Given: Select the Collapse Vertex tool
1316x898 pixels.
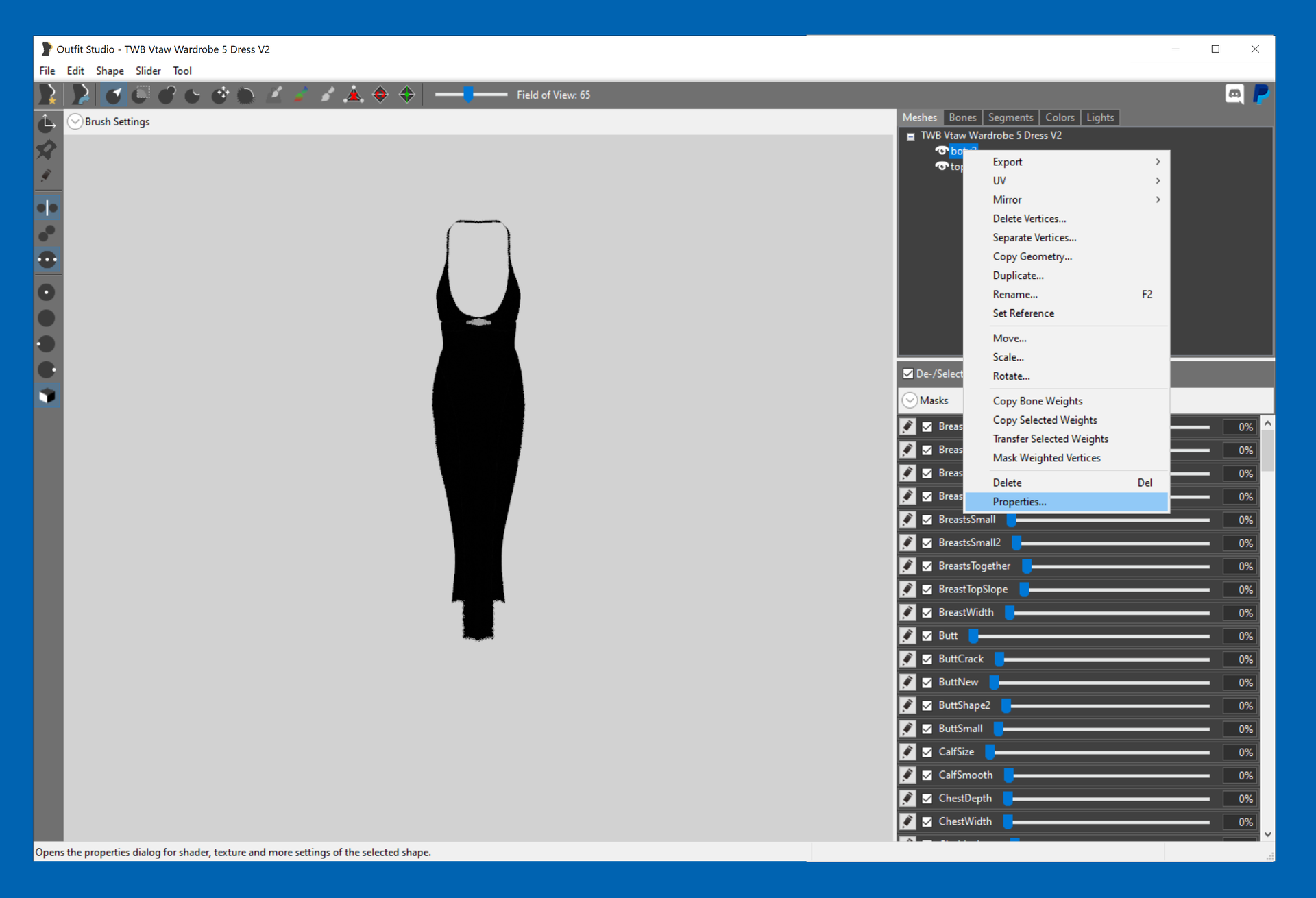Looking at the screenshot, I should coord(354,95).
